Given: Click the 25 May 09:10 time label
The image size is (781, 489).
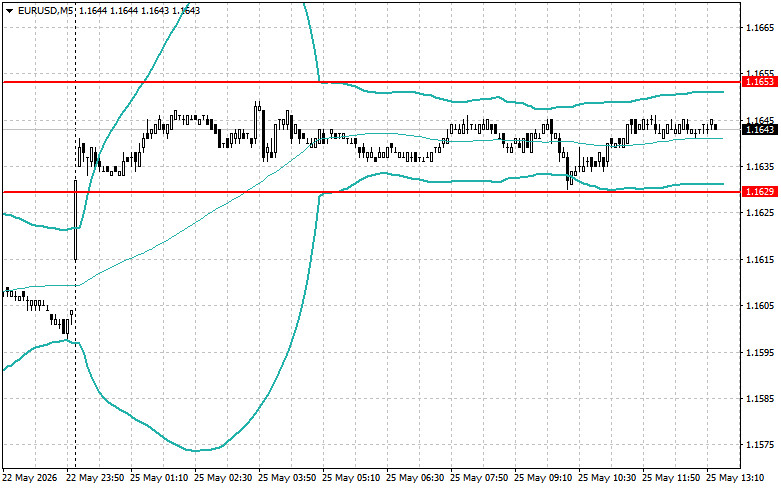Looking at the screenshot, I should tap(543, 478).
